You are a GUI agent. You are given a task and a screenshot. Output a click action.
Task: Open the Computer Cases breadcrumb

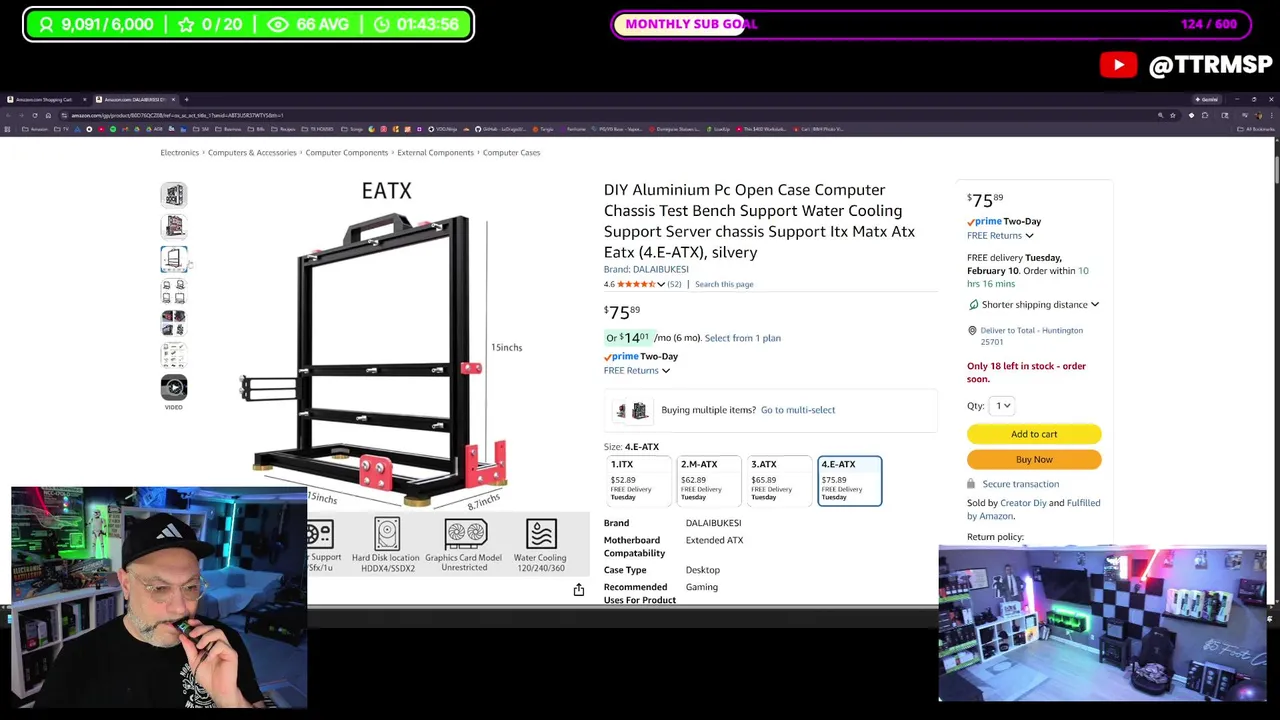coord(511,153)
